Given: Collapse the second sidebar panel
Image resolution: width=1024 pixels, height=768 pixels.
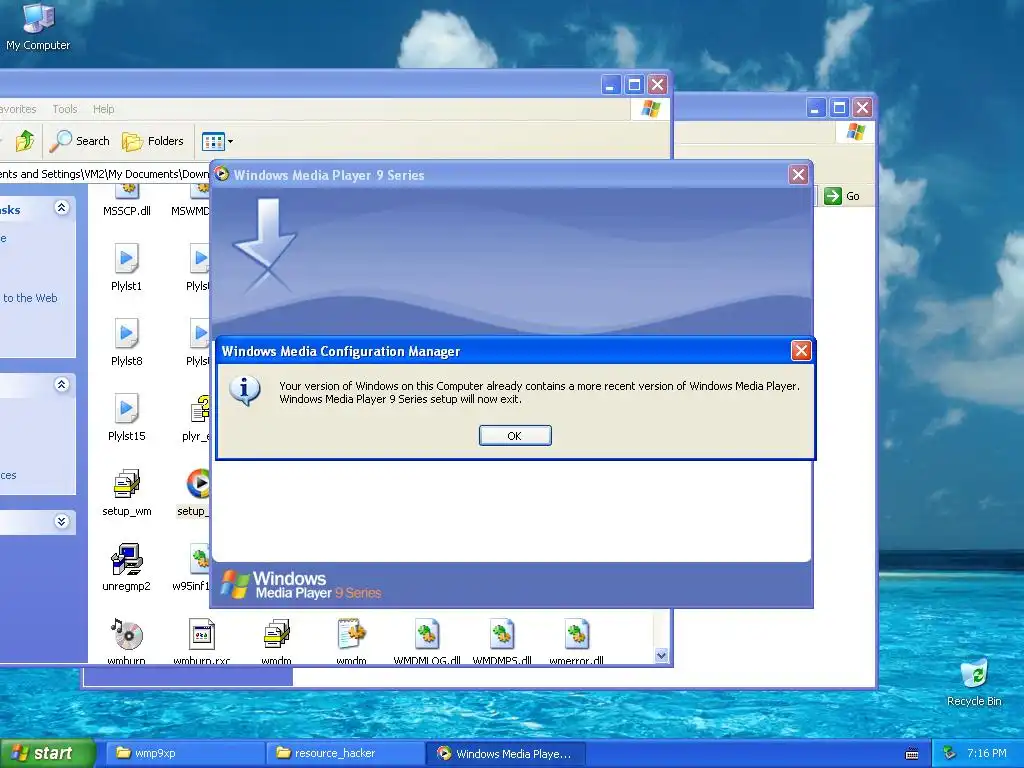Looking at the screenshot, I should click(x=61, y=384).
